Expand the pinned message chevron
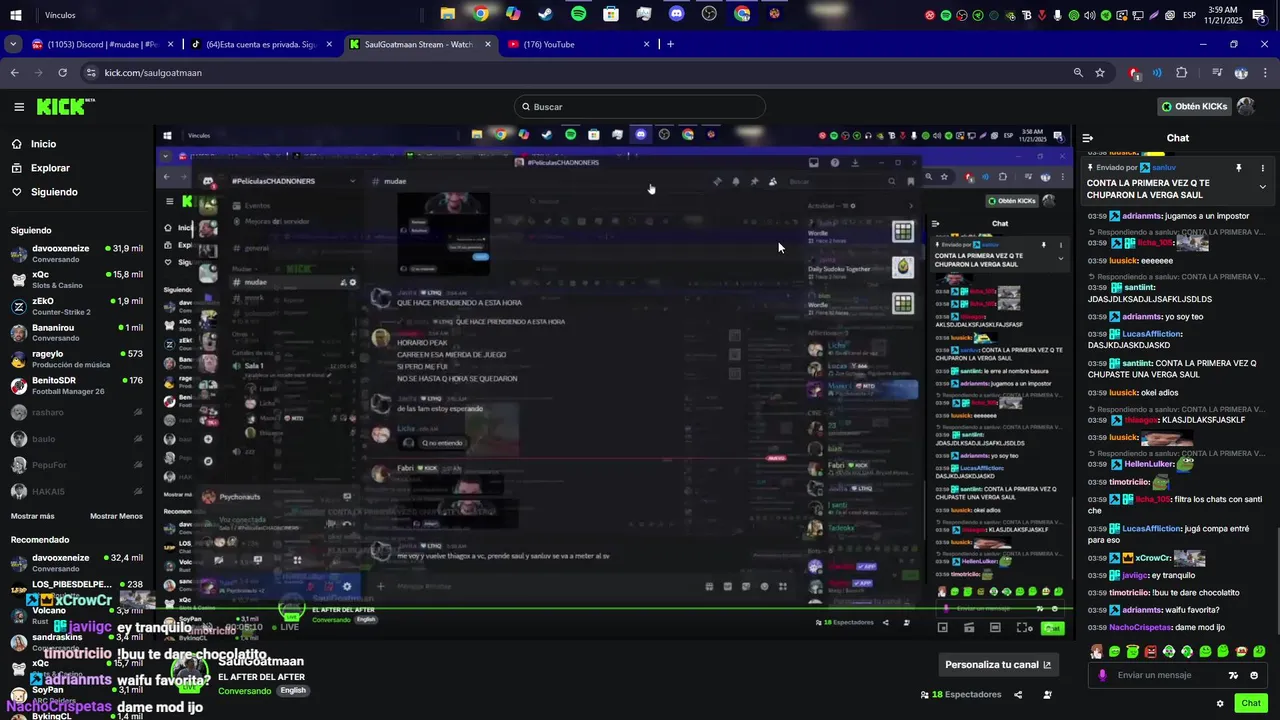The height and width of the screenshot is (720, 1280). coord(1262,187)
